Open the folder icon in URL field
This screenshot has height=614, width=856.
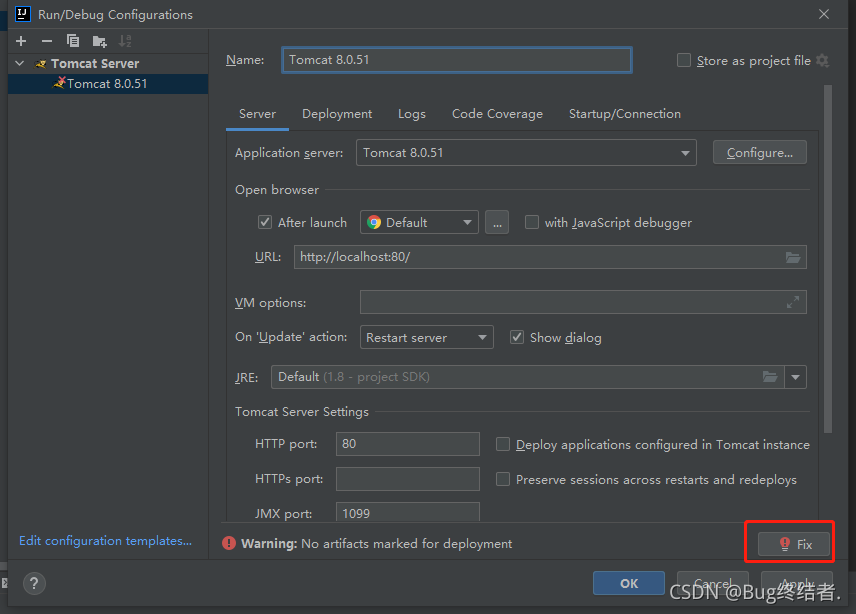click(x=793, y=257)
